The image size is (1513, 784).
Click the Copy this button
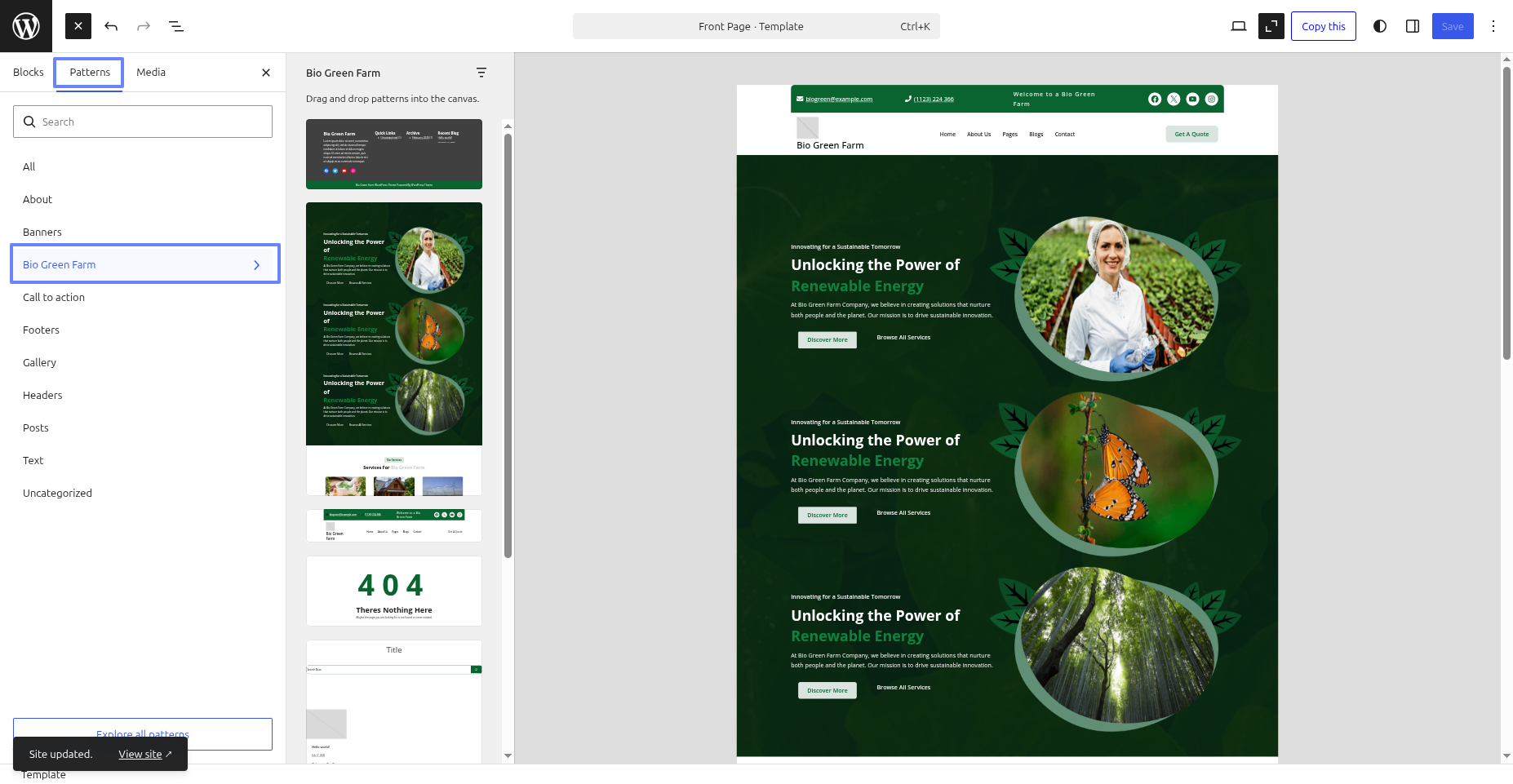(x=1323, y=26)
